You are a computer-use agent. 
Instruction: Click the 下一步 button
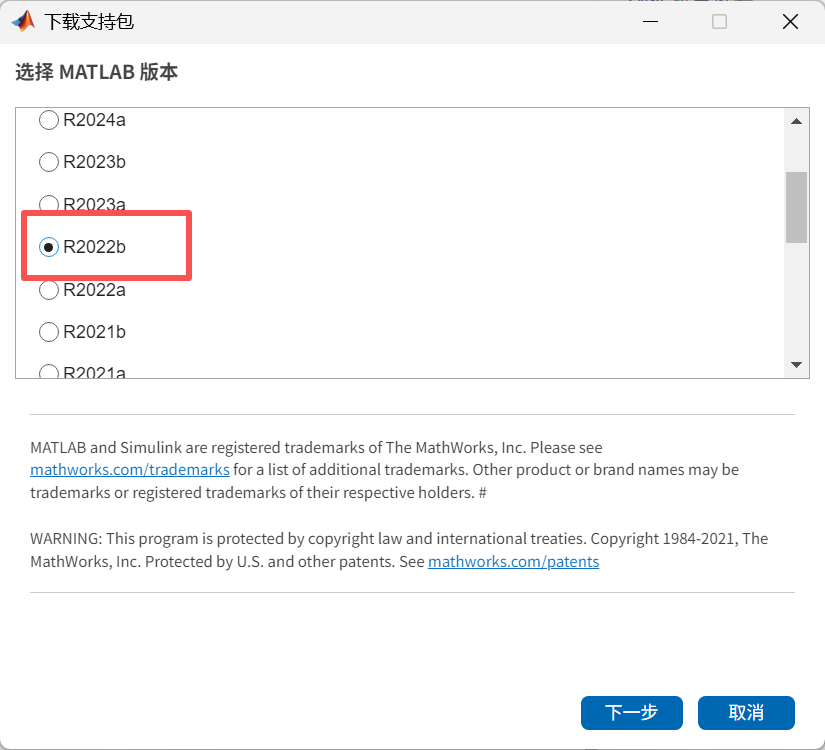click(631, 713)
